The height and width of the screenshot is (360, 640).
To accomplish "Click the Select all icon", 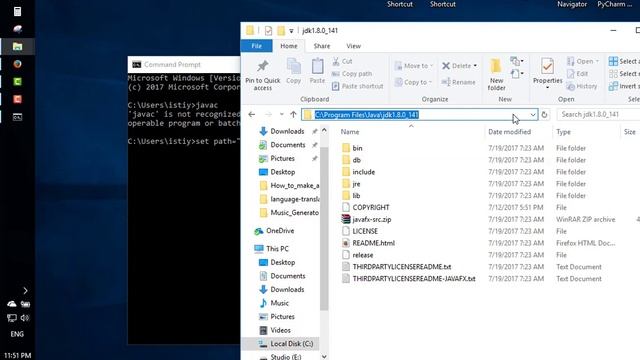I will [x=613, y=61].
